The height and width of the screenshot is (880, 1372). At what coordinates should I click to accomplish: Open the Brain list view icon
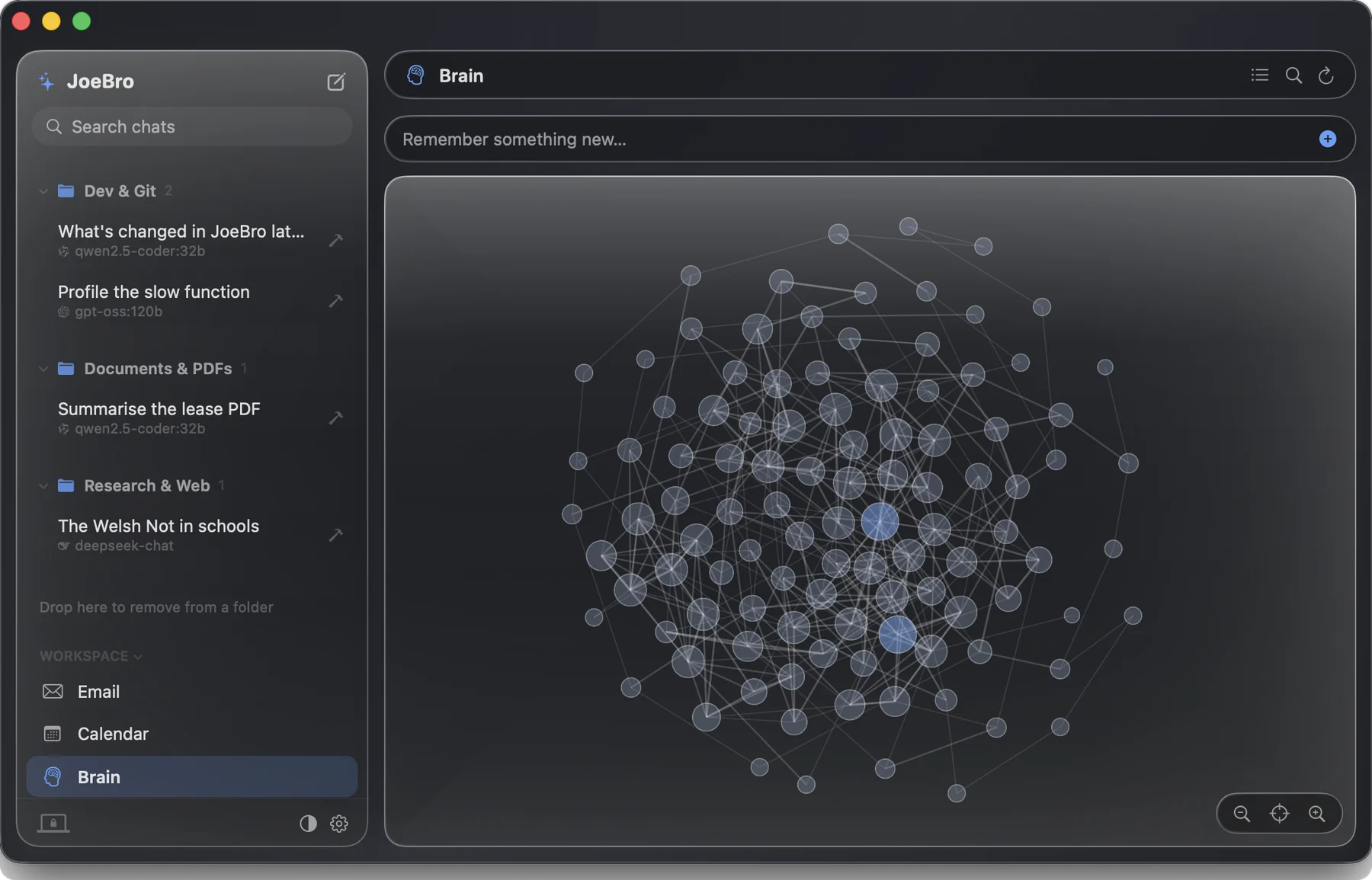(1259, 75)
